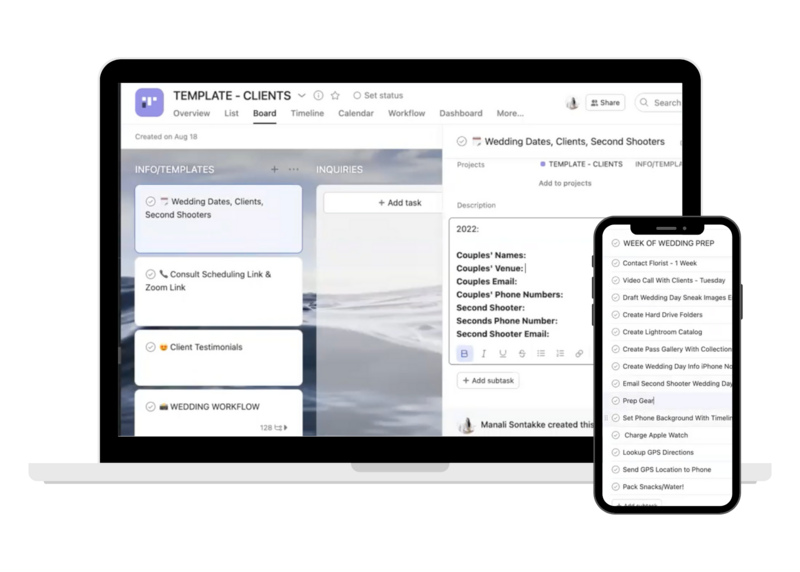The width and height of the screenshot is (800, 572).
Task: Complete the task in the detail pane header
Action: [x=462, y=141]
